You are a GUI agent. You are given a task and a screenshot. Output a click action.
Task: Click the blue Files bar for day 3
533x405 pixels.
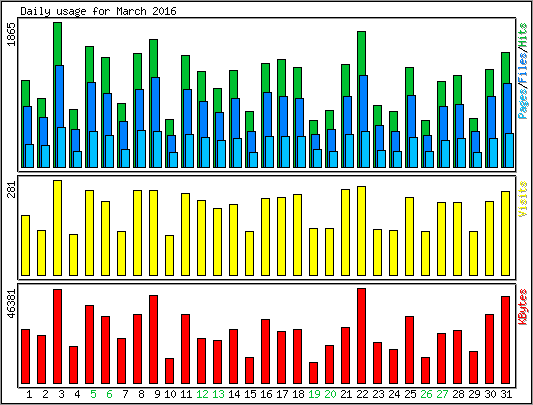(x=60, y=96)
